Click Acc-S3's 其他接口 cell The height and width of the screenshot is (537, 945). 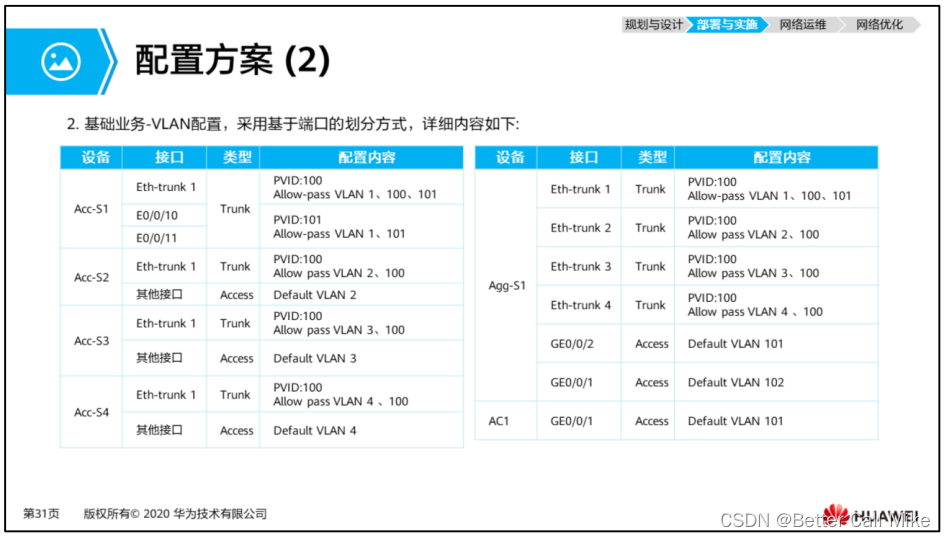[165, 358]
